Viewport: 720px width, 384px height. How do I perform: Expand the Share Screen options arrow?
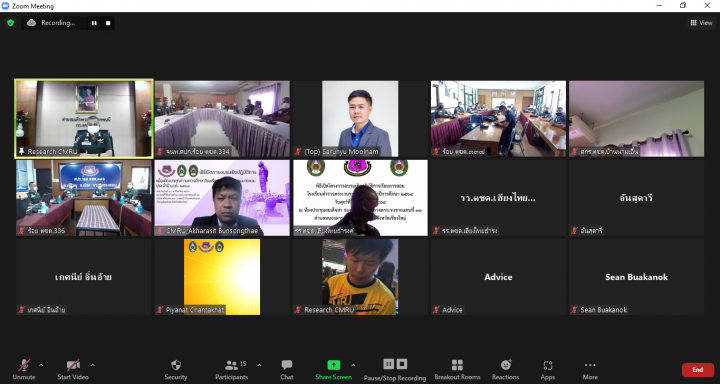click(x=353, y=365)
